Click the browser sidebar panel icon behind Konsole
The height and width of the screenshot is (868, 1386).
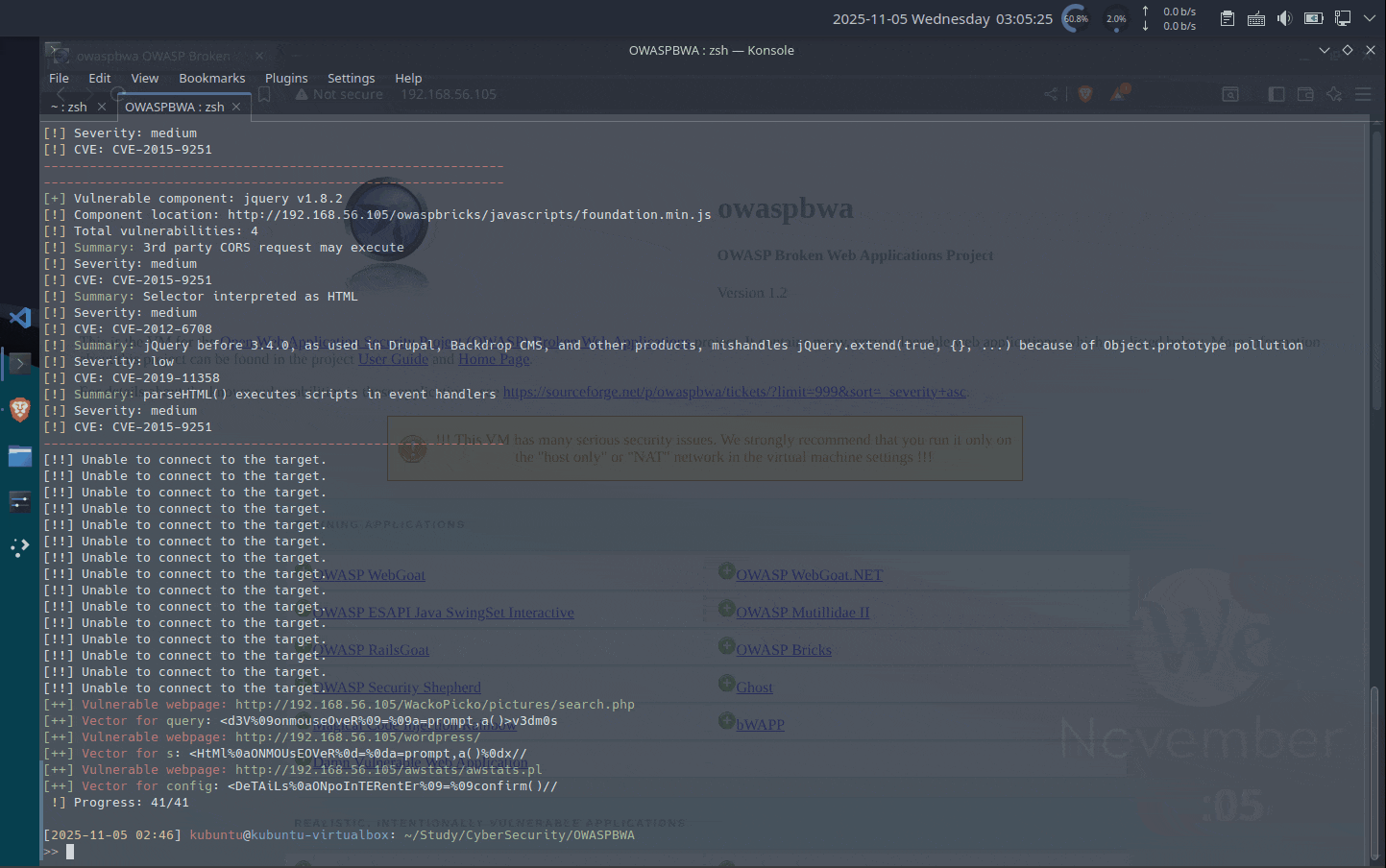coord(1277,94)
